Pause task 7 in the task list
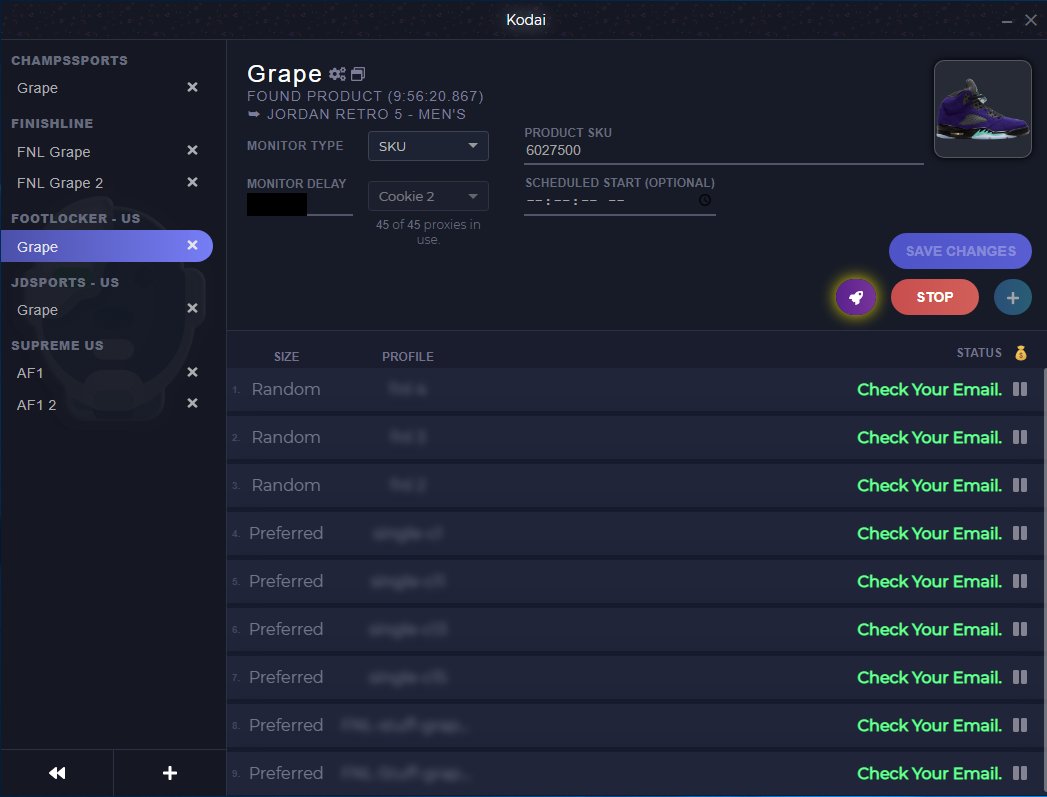Screen dimensions: 1047x797 coord(1020,677)
